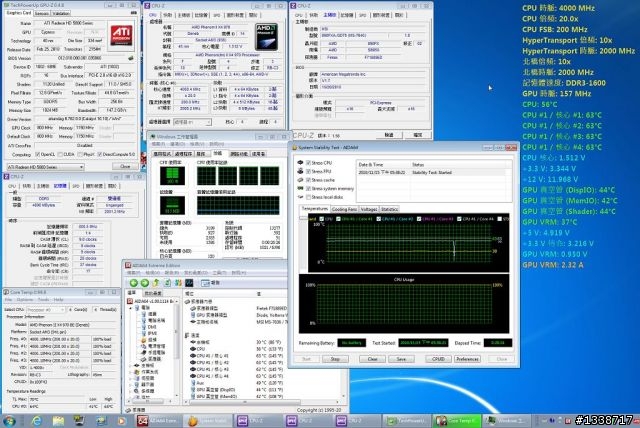640x428 pixels.
Task: Click AIDA64 toolbar up-level arrow icon
Action: [x=156, y=283]
